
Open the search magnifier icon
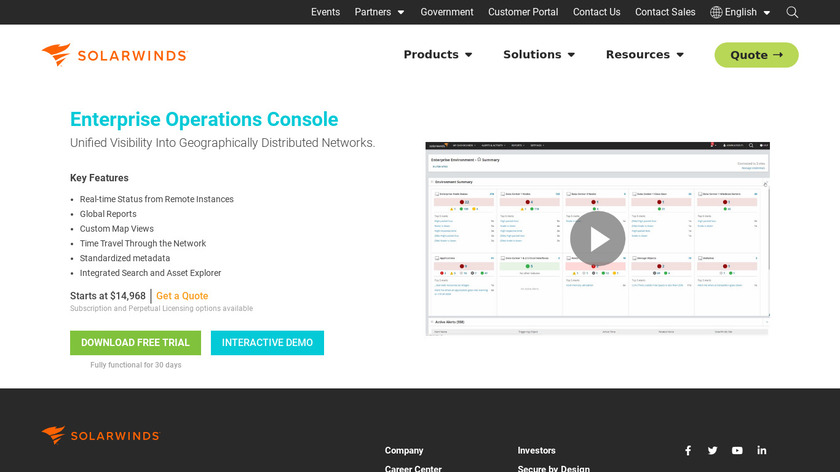coord(792,12)
